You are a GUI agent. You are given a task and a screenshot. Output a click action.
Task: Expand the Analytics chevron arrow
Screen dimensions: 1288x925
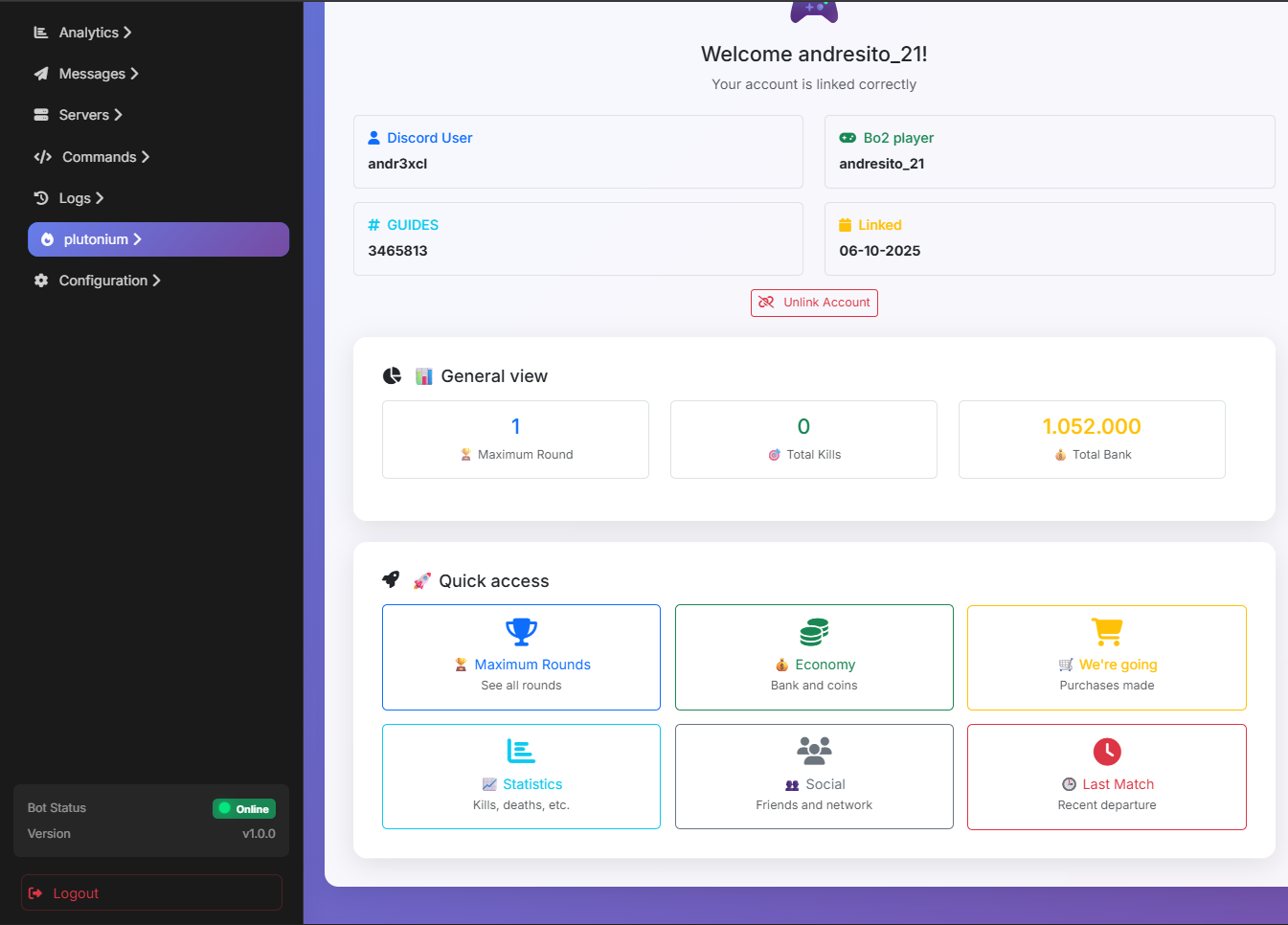pyautogui.click(x=127, y=33)
